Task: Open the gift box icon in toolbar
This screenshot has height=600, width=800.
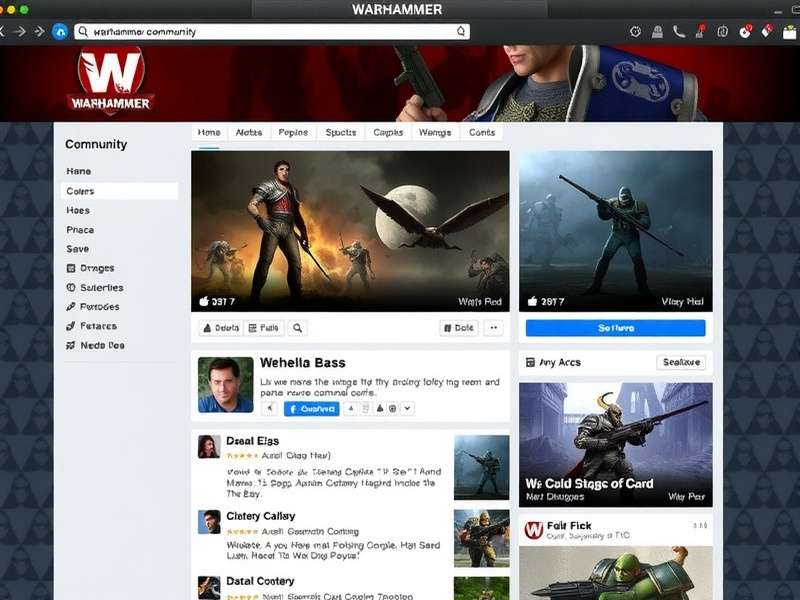Action: point(789,32)
